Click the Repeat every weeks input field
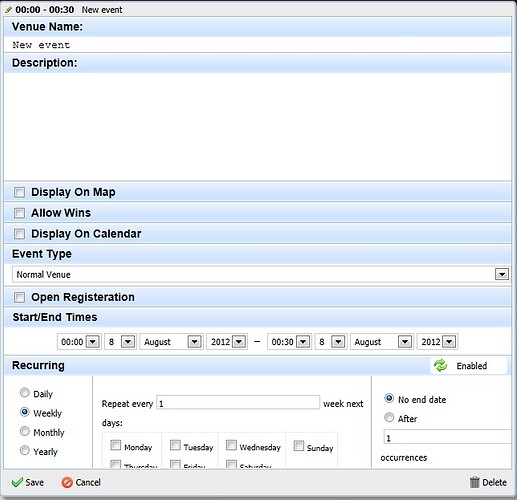Image resolution: width=517 pixels, height=500 pixels. 238,403
